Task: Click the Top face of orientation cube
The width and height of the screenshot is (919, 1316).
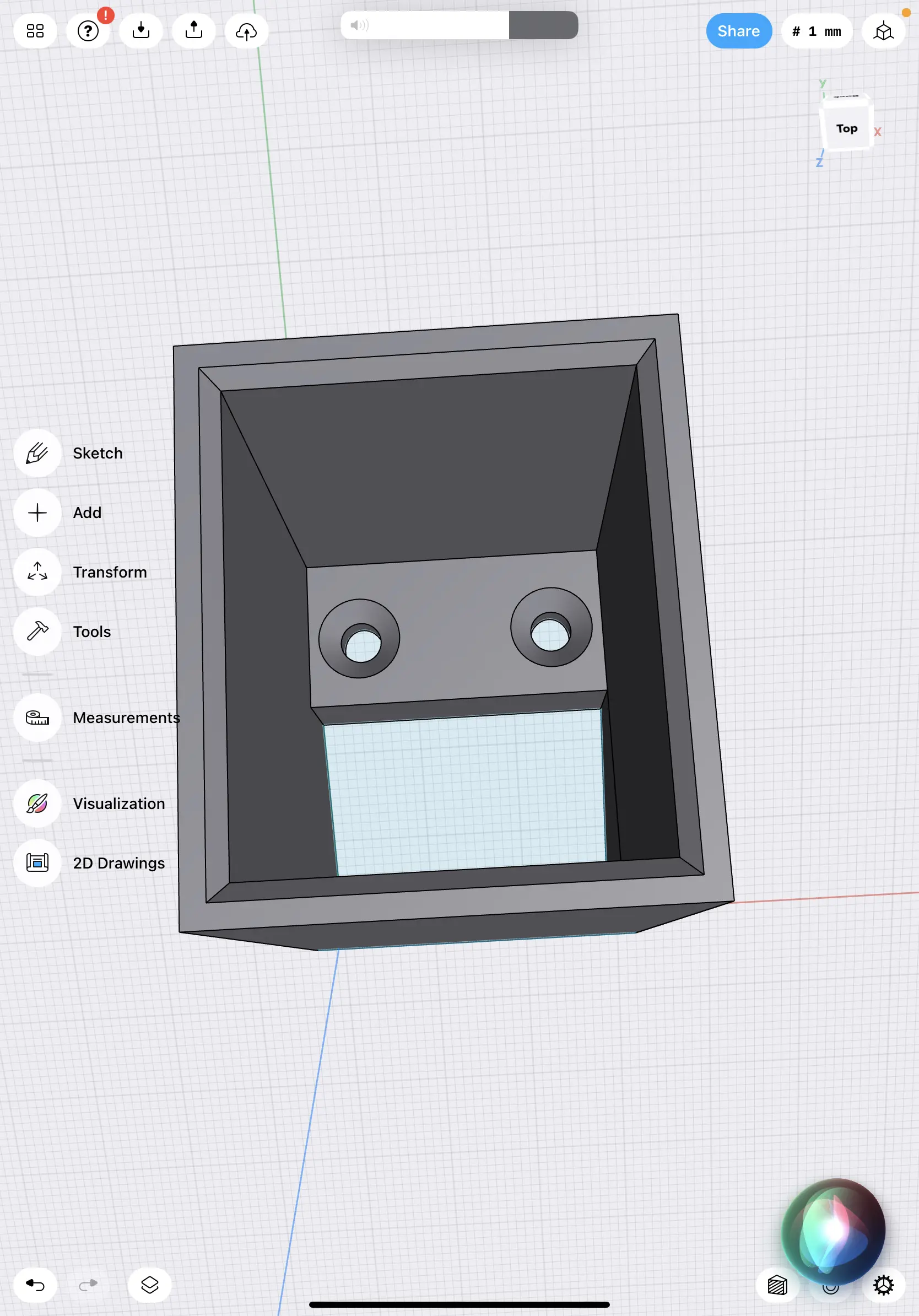Action: coord(846,128)
